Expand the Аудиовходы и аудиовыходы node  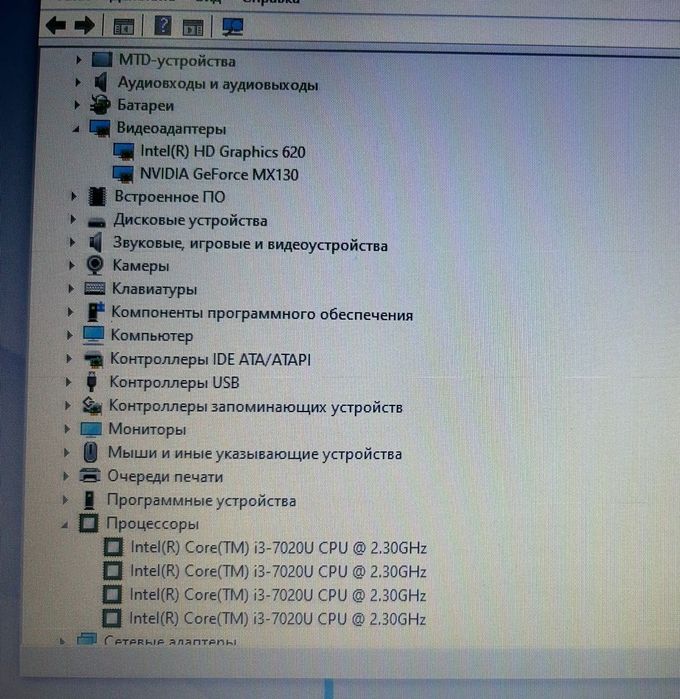tap(78, 82)
